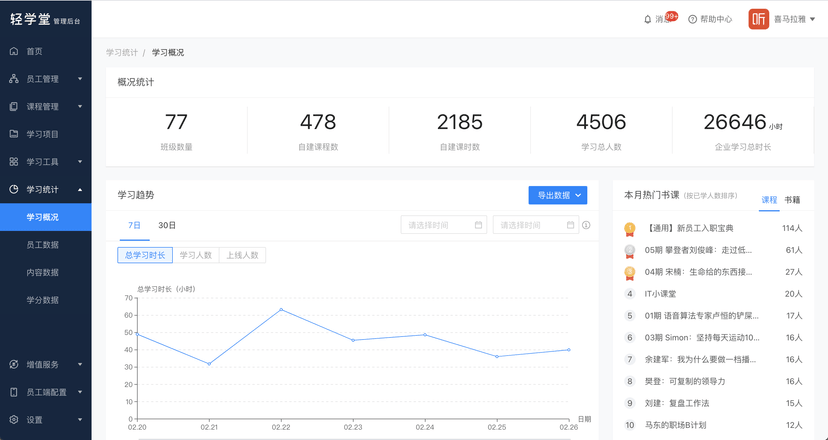Expand the 员工管理 menu arrow

[x=80, y=79]
